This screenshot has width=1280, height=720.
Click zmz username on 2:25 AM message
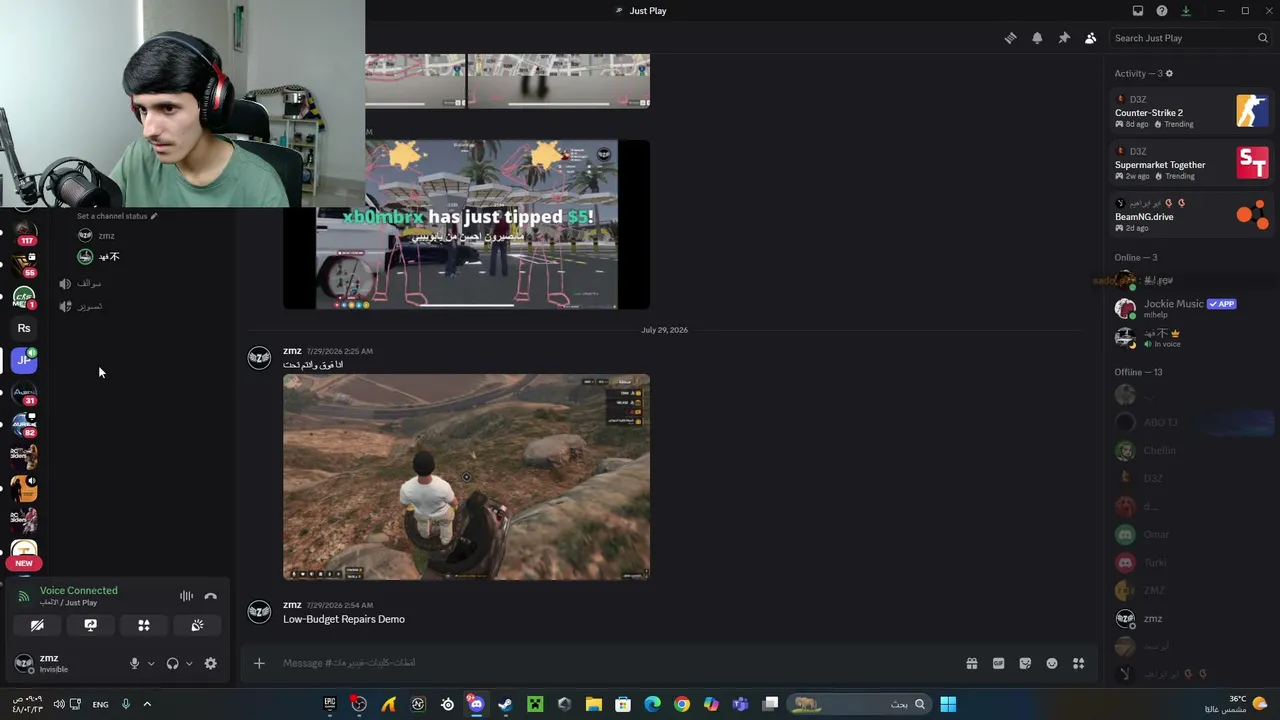(292, 351)
